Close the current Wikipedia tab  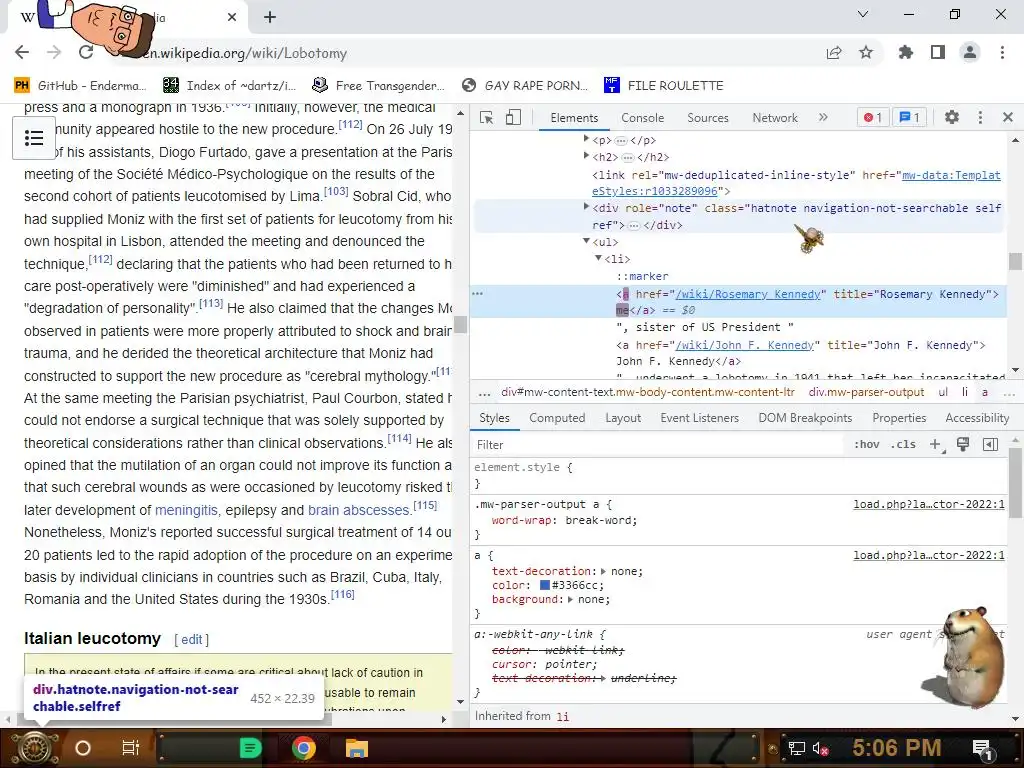coord(232,18)
